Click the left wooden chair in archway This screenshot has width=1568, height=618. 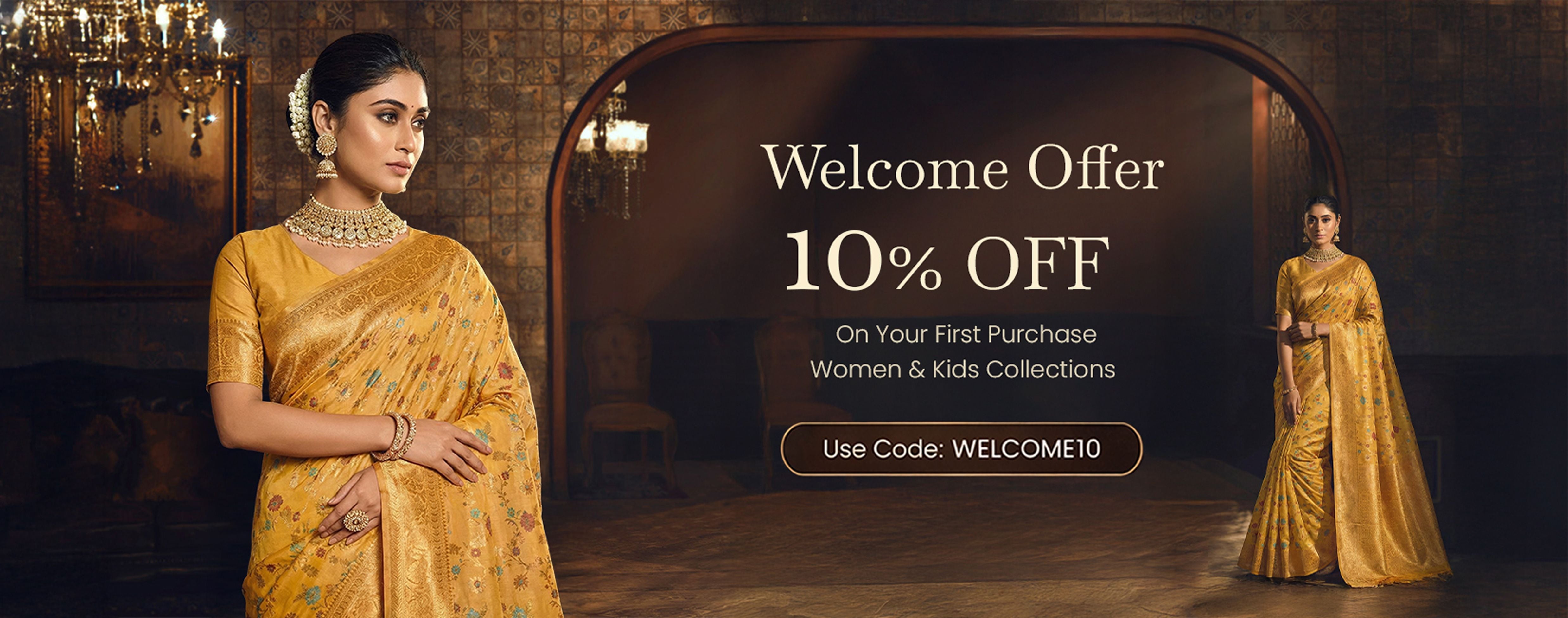pos(627,402)
